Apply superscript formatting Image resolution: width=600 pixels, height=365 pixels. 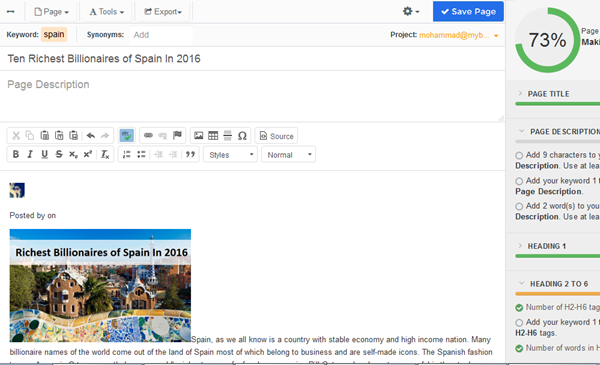(88, 154)
